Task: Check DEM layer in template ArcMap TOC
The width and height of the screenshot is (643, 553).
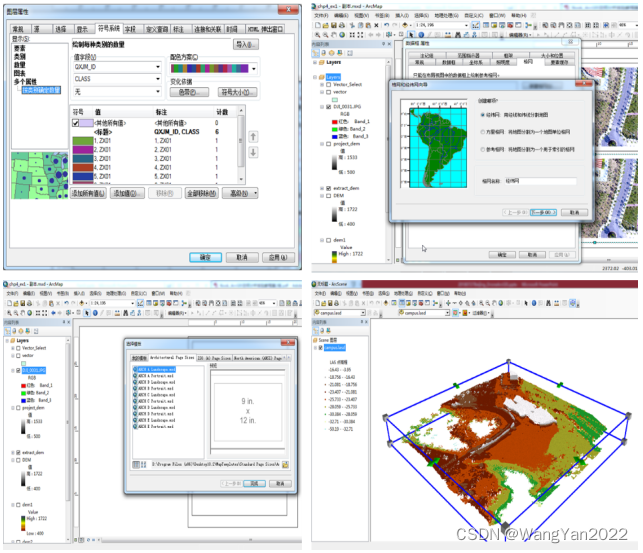Action: coord(18,460)
